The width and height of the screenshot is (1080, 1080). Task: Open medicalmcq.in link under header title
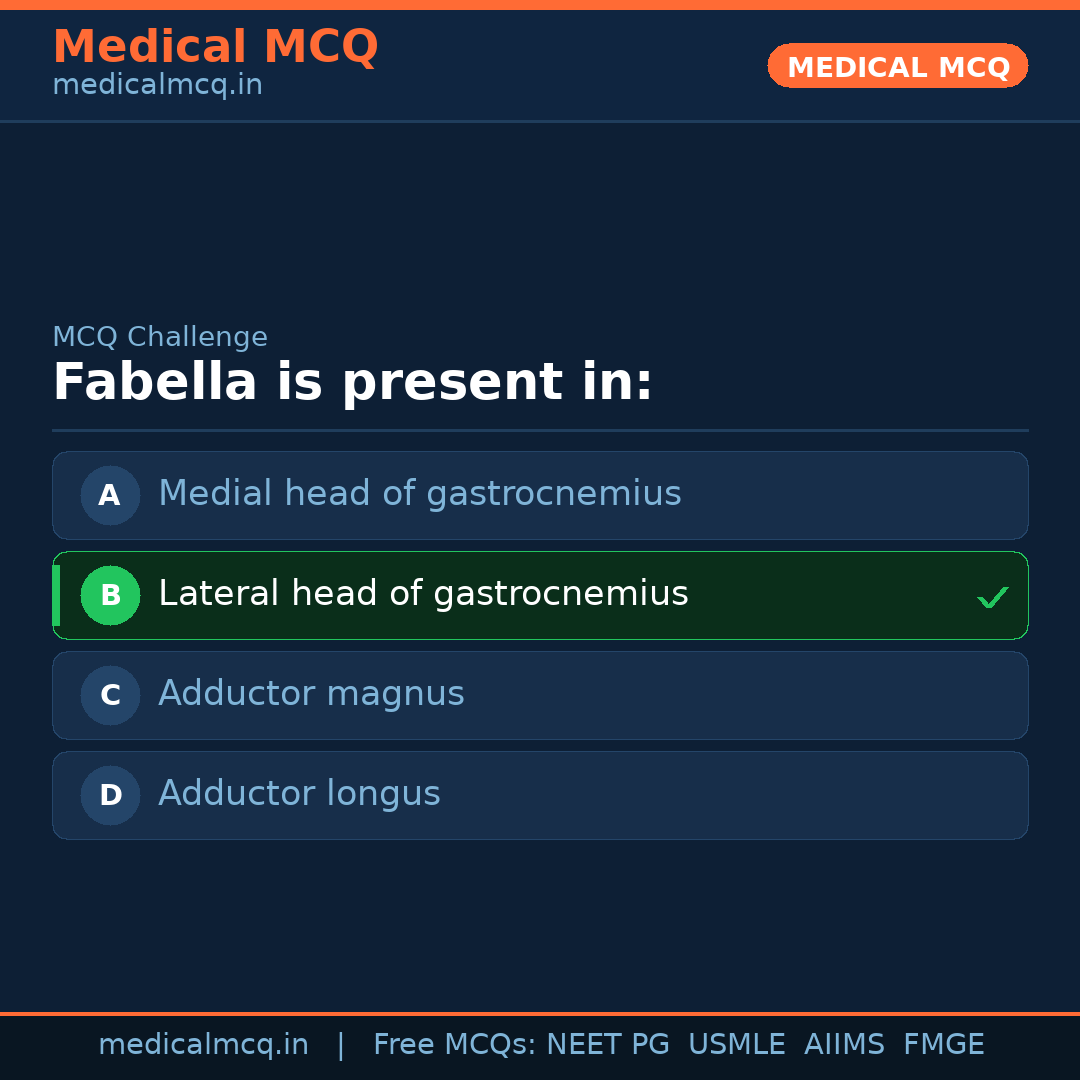coord(157,86)
